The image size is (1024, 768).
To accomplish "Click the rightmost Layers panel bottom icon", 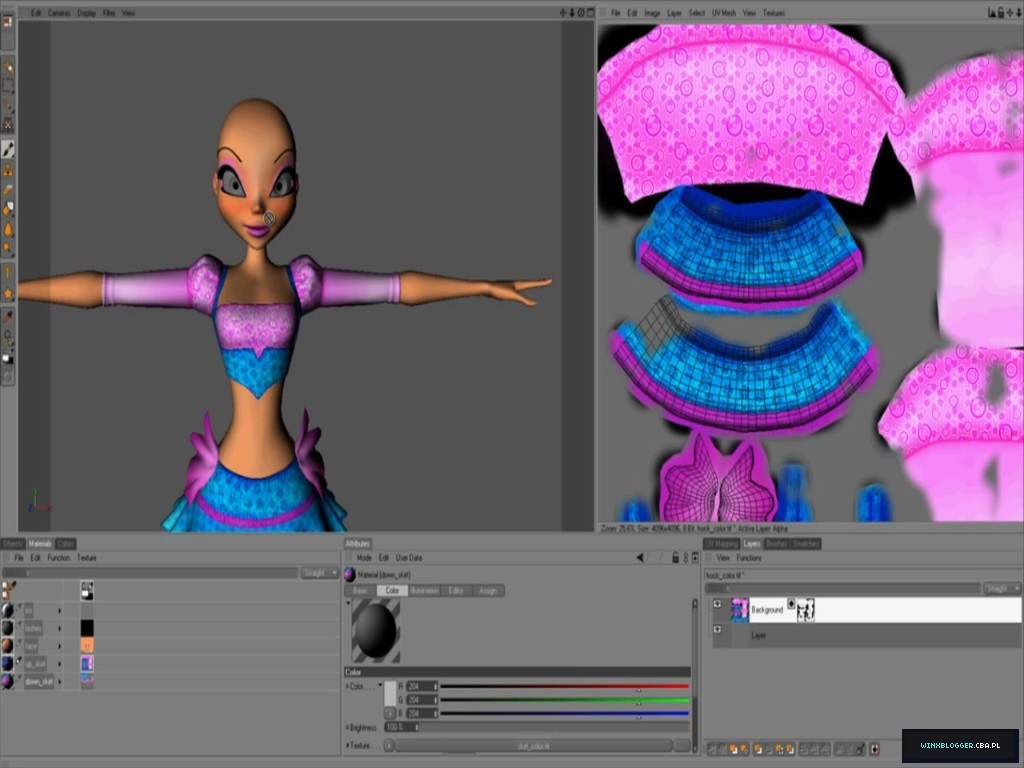I will (874, 748).
